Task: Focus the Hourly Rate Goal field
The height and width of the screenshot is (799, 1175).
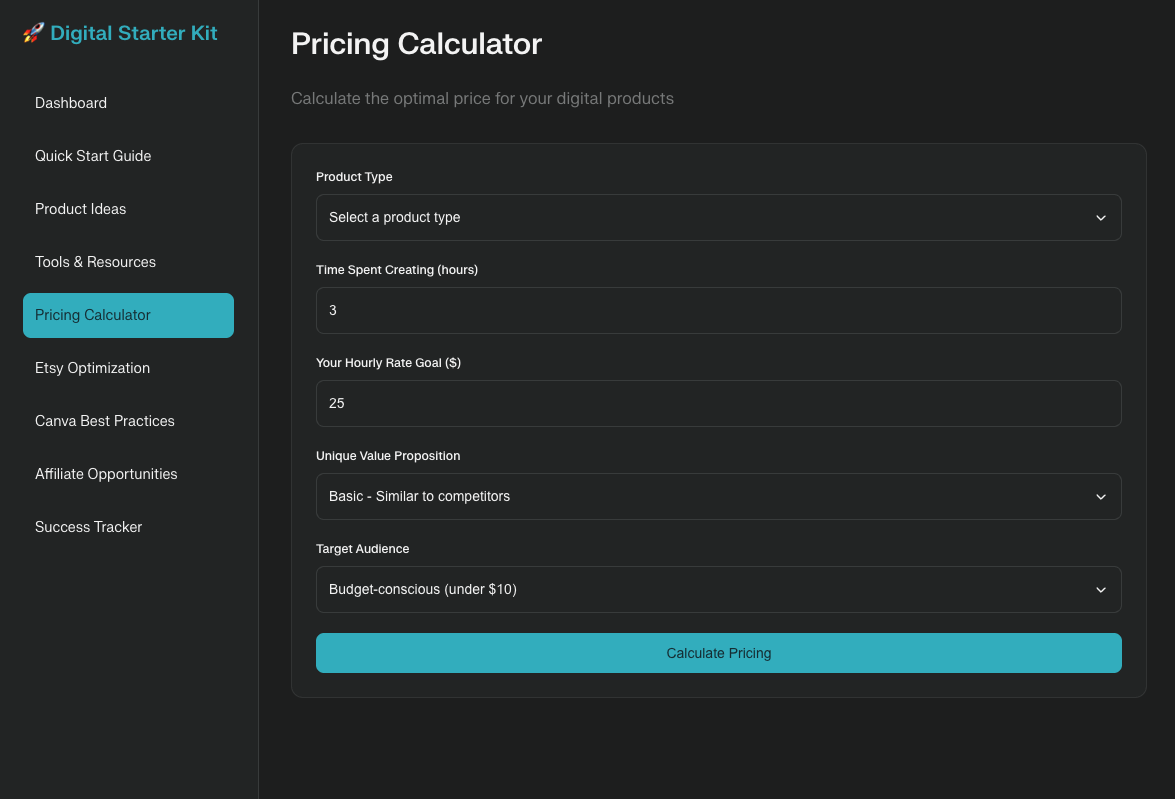Action: (718, 403)
